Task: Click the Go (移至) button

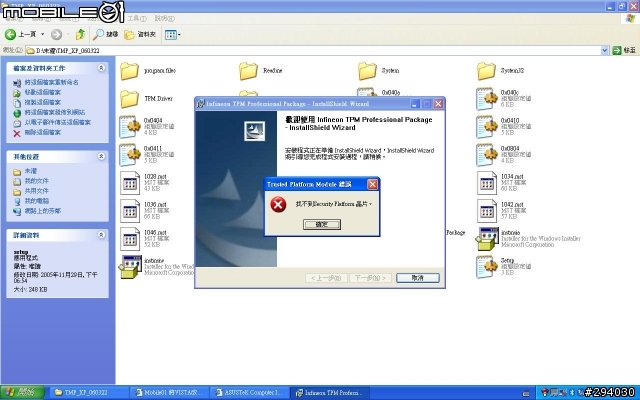Action: pos(624,50)
